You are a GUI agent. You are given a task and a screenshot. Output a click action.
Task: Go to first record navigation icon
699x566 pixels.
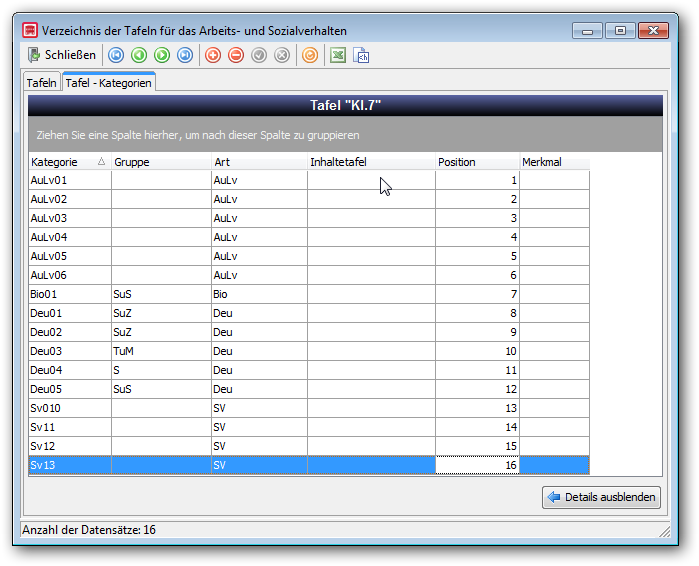tap(116, 55)
